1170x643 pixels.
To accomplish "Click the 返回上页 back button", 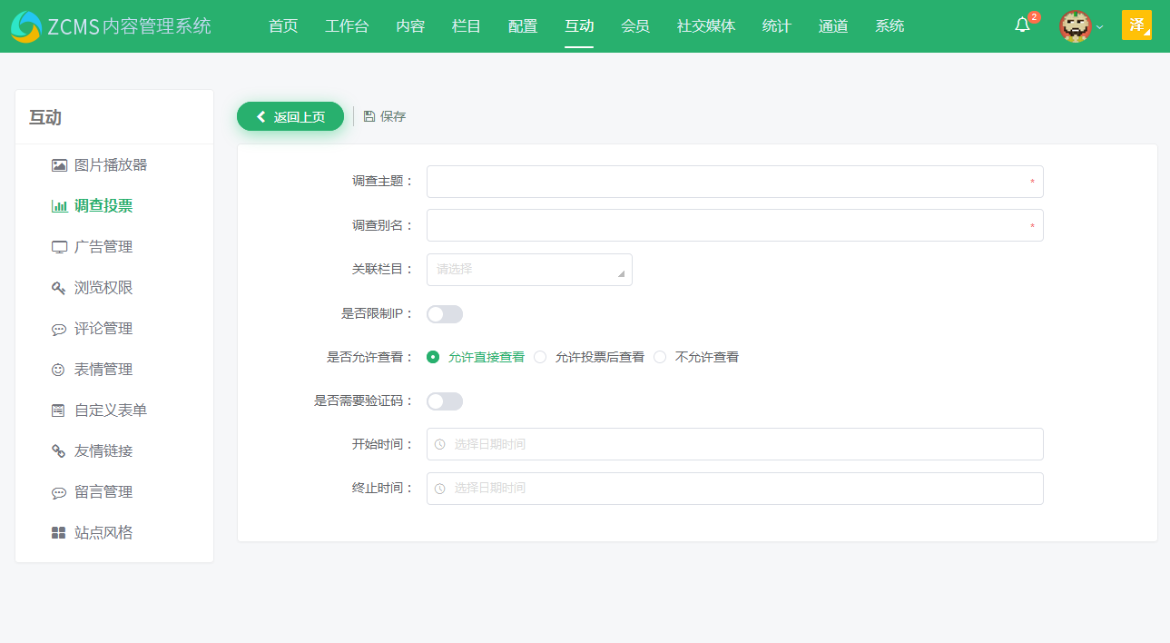I will pos(290,116).
